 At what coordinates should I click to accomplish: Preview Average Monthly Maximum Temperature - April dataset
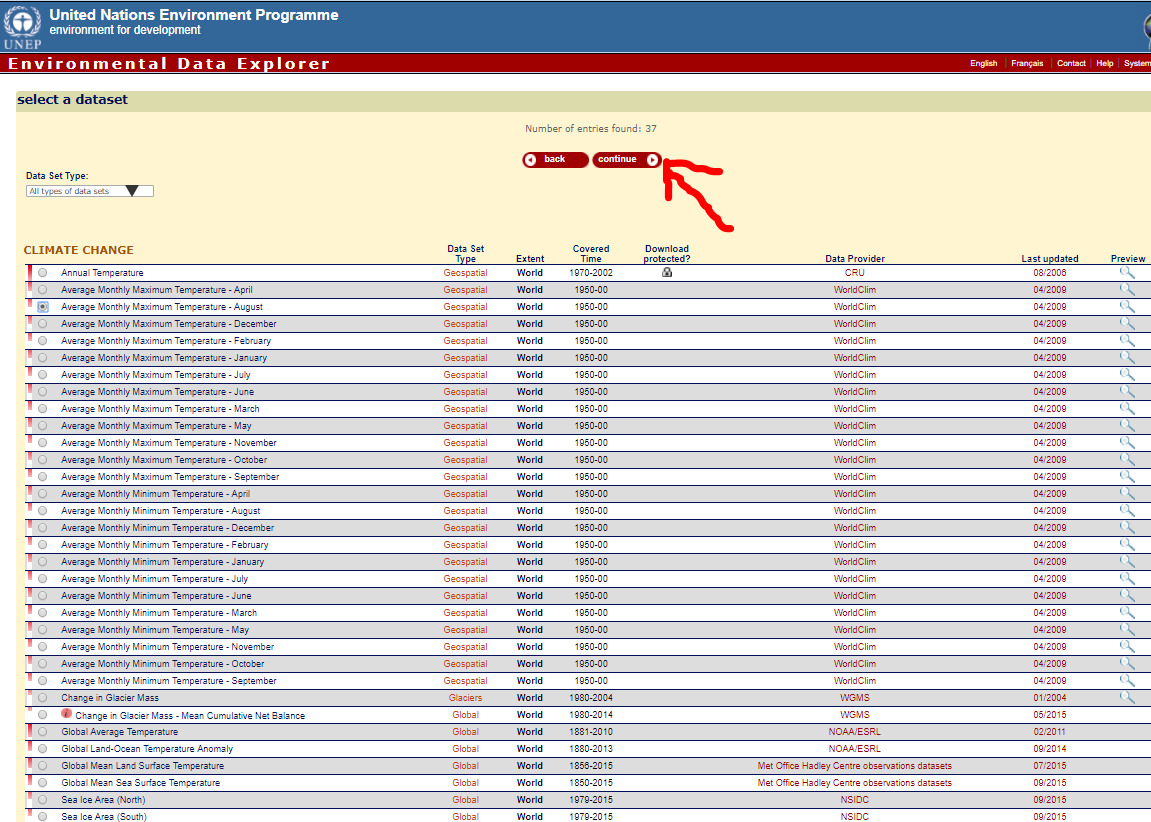pyautogui.click(x=1127, y=289)
